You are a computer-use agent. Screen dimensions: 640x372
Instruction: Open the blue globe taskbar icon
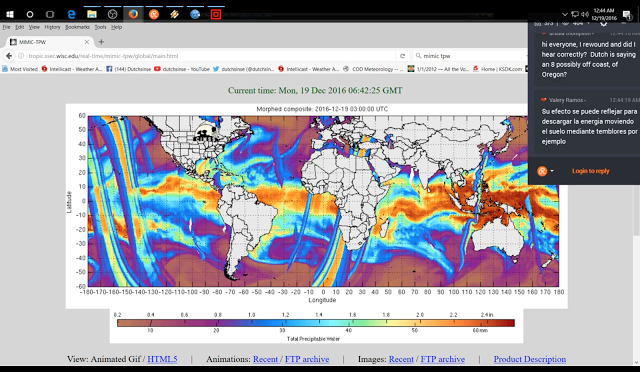pos(195,14)
